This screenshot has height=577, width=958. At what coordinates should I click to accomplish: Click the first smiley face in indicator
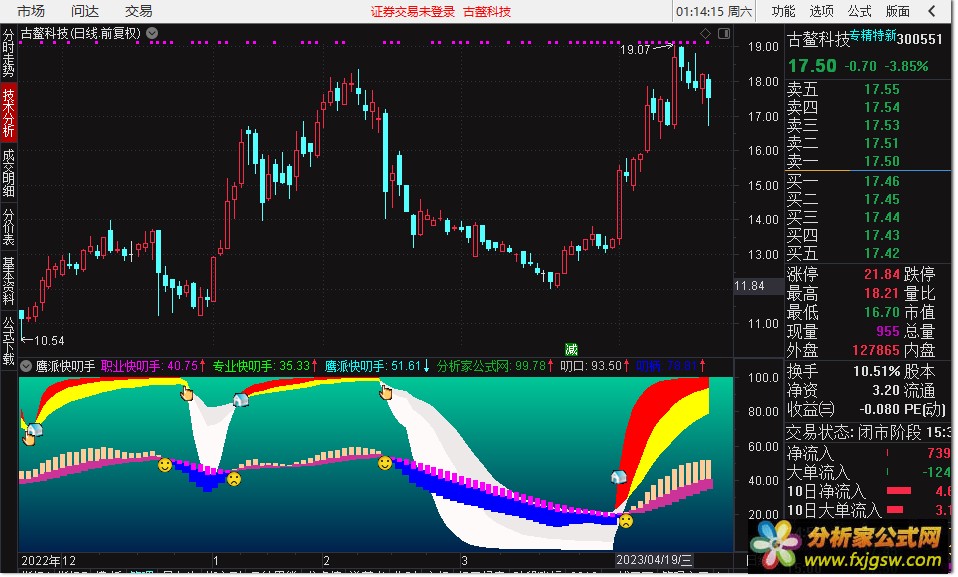pyautogui.click(x=165, y=465)
